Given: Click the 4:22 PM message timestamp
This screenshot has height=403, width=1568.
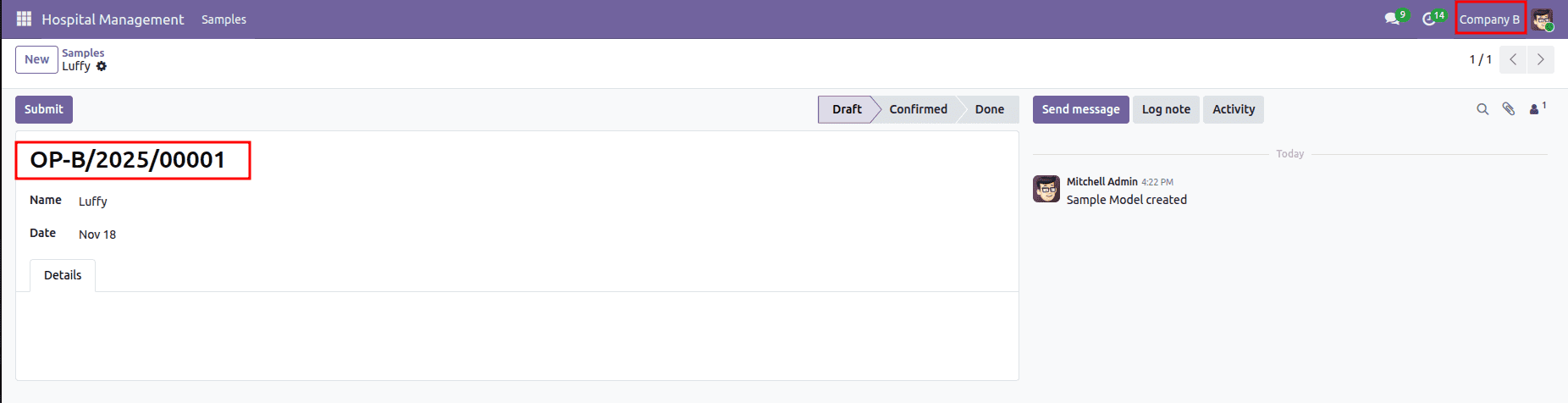Looking at the screenshot, I should (1157, 182).
